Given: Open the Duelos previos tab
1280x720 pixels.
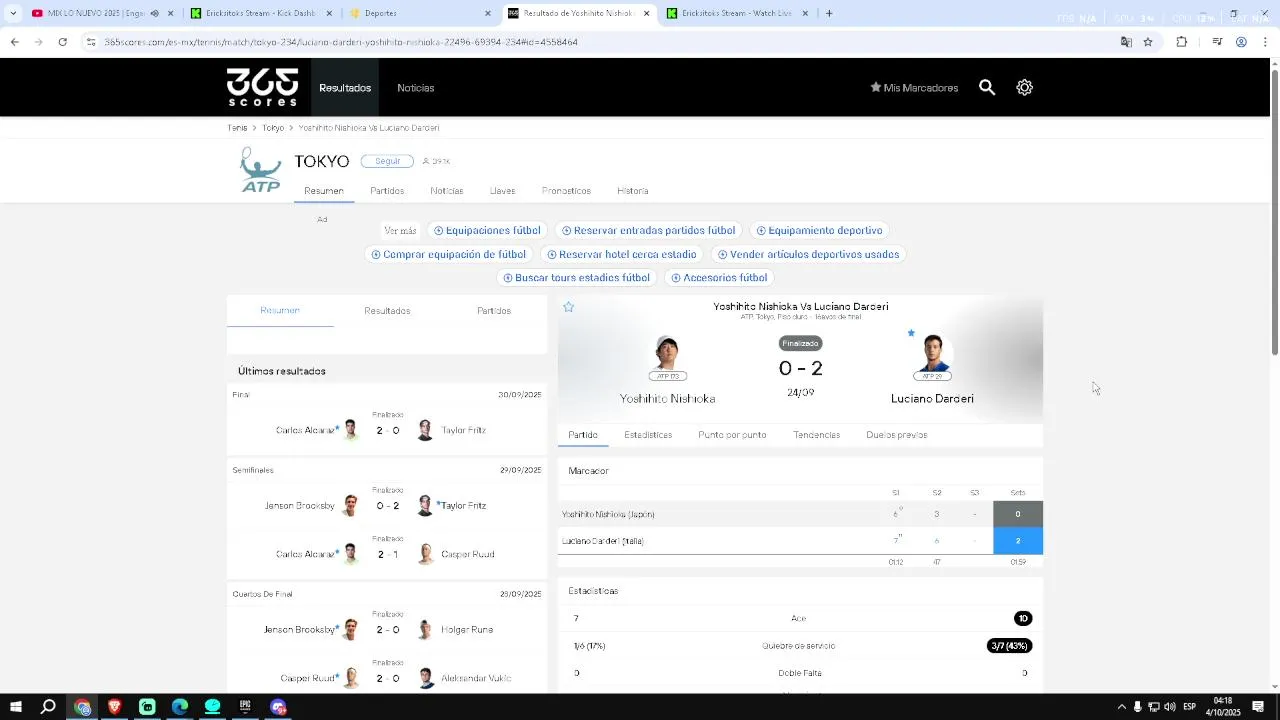Looking at the screenshot, I should (x=897, y=435).
